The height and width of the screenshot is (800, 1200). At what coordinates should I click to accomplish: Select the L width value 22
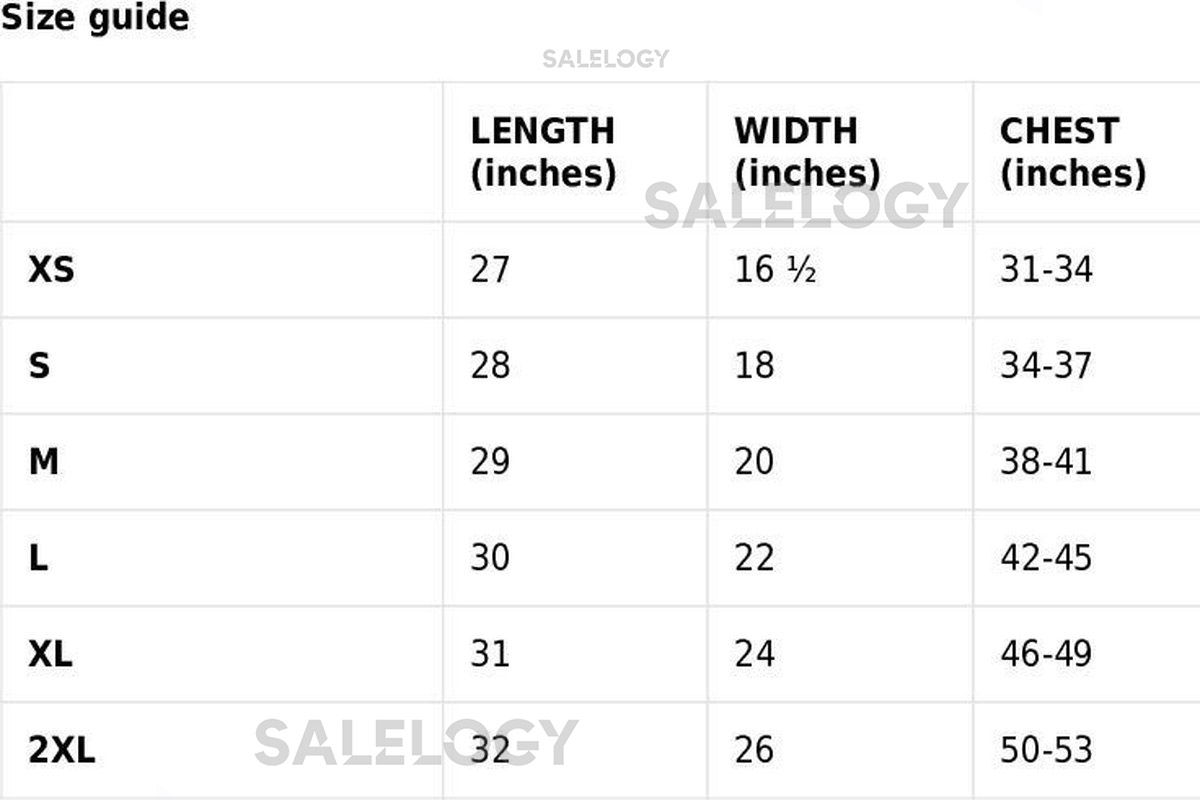(754, 558)
